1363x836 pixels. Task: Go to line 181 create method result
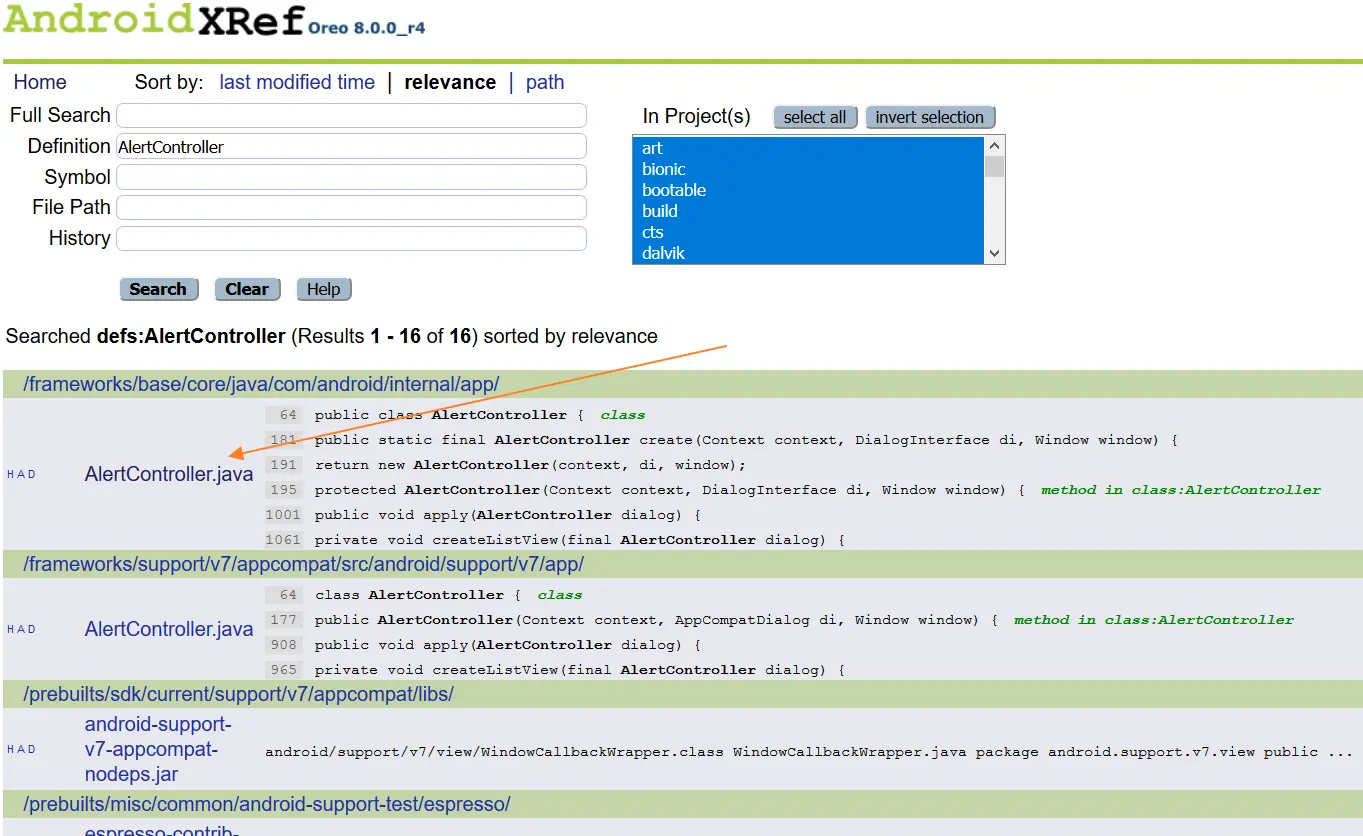point(723,439)
